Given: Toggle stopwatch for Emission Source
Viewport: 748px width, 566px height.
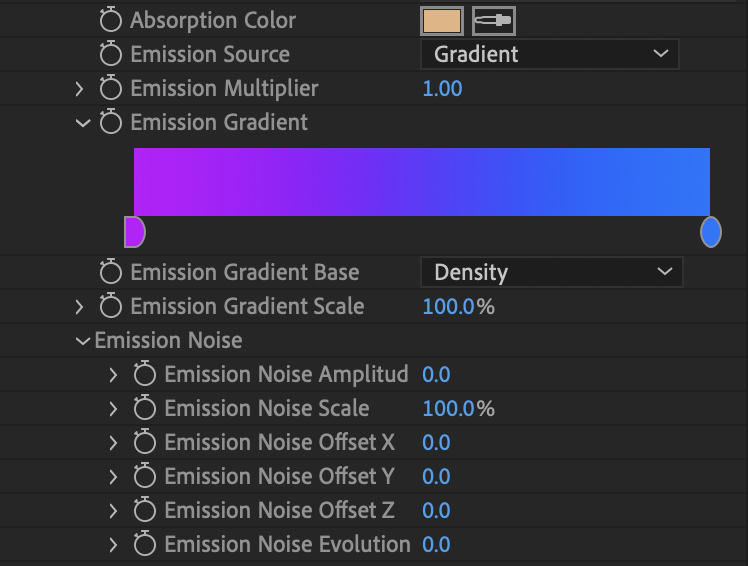Looking at the screenshot, I should click(x=111, y=54).
